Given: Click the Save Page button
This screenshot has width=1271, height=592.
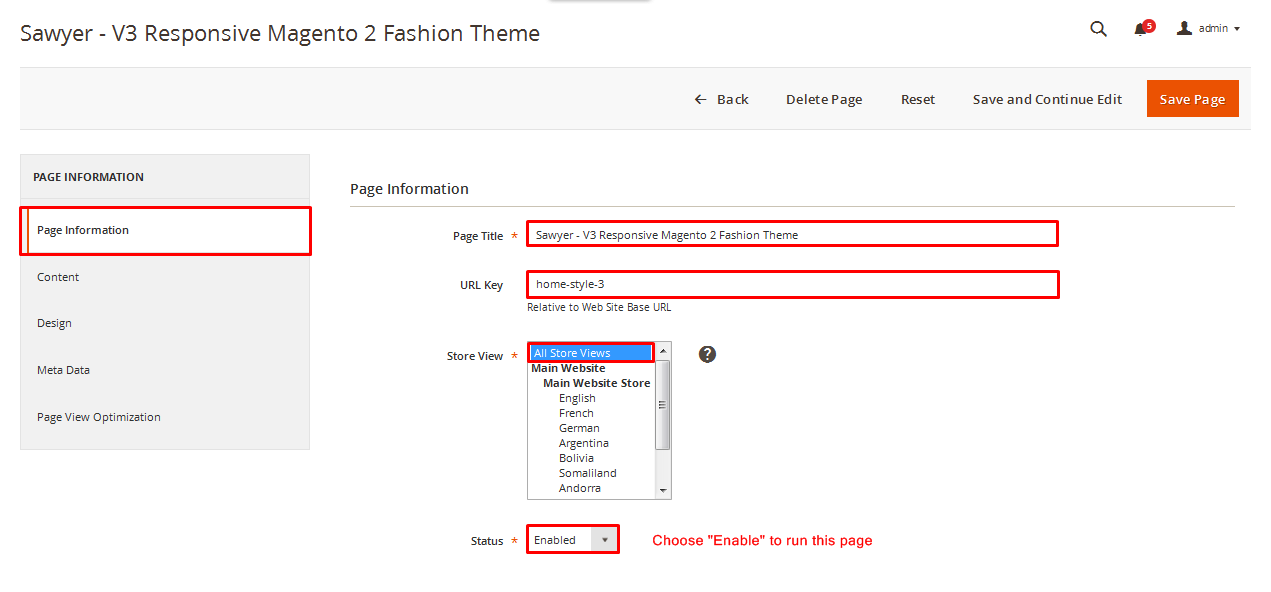Looking at the screenshot, I should click(1192, 99).
